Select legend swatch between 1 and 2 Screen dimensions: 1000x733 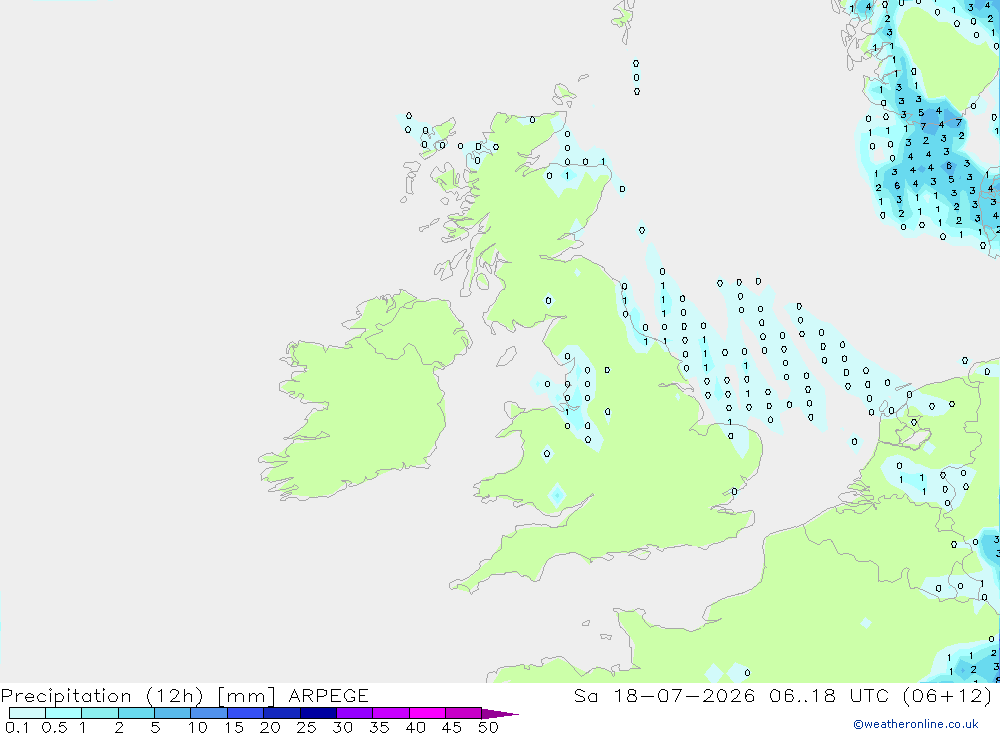click(x=100, y=713)
